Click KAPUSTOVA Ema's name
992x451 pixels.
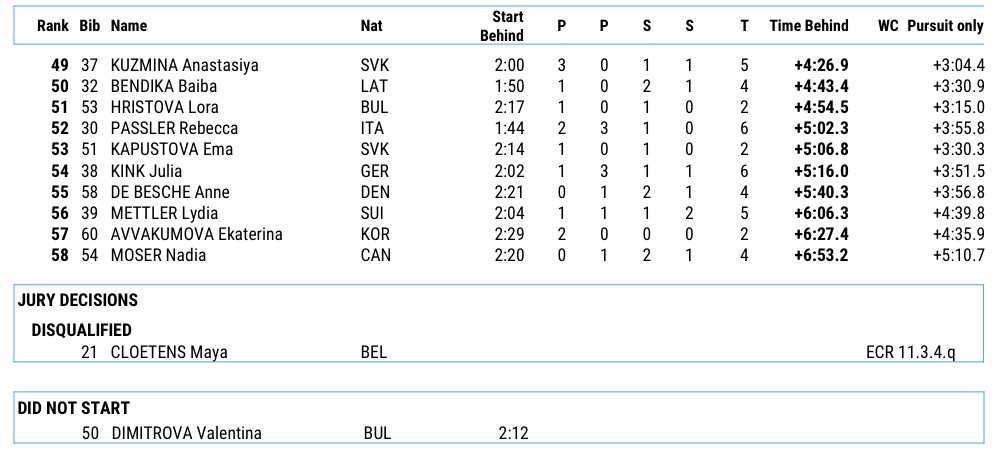(x=171, y=150)
